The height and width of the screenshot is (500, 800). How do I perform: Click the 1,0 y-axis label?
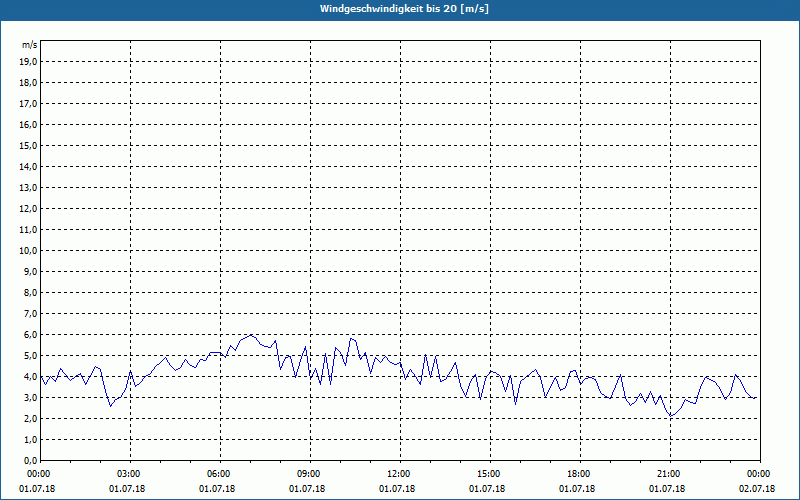pos(30,440)
